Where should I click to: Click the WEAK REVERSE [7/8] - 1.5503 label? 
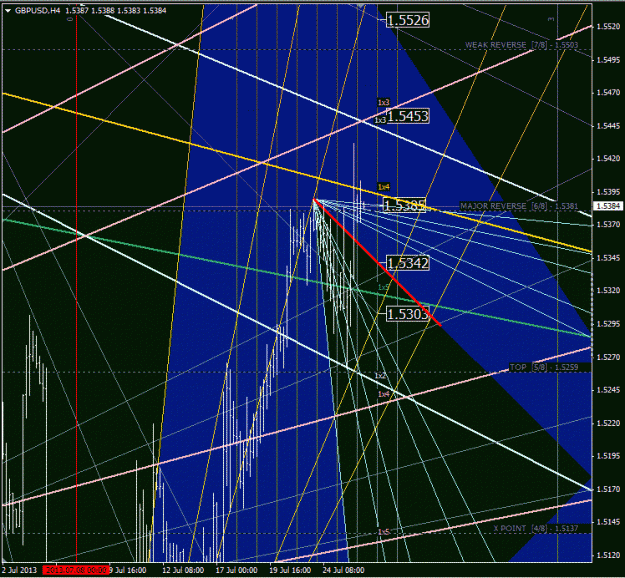(x=521, y=45)
